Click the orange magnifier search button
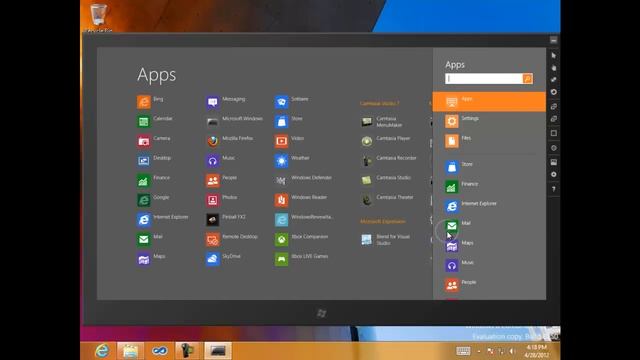This screenshot has width=640, height=360. click(527, 78)
